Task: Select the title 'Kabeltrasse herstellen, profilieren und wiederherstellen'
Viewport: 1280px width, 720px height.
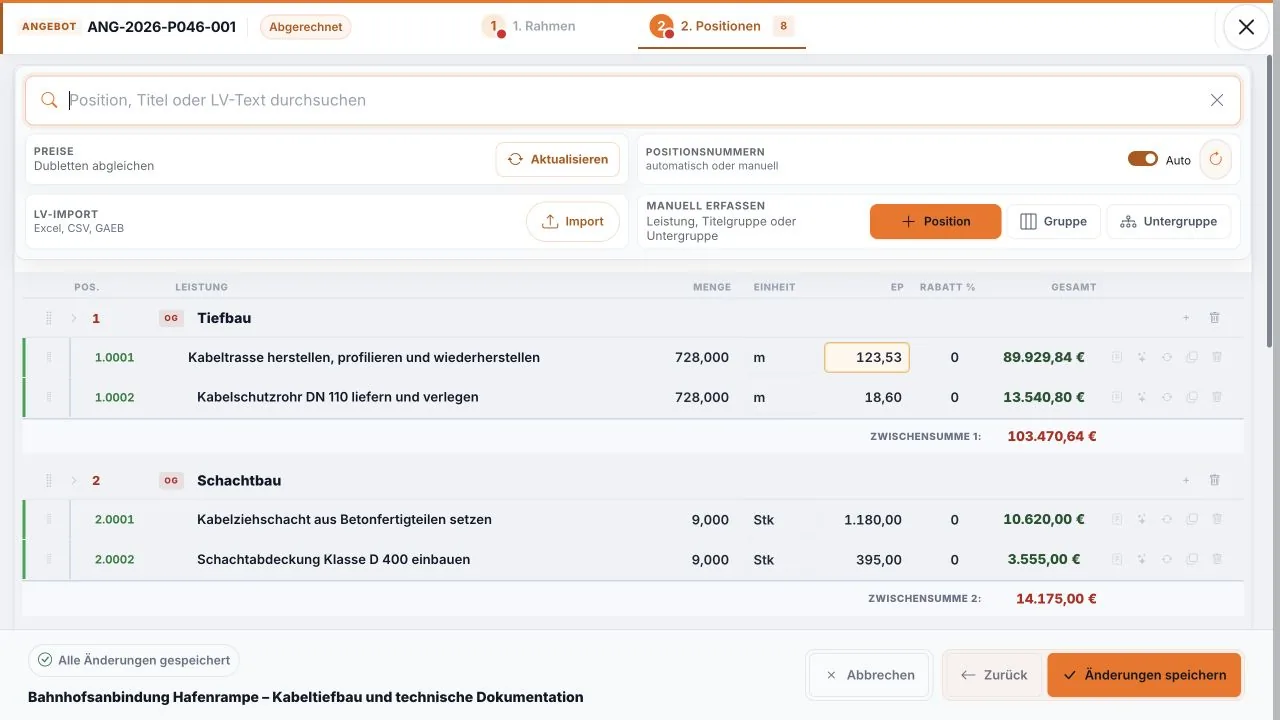Action: pyautogui.click(x=364, y=357)
